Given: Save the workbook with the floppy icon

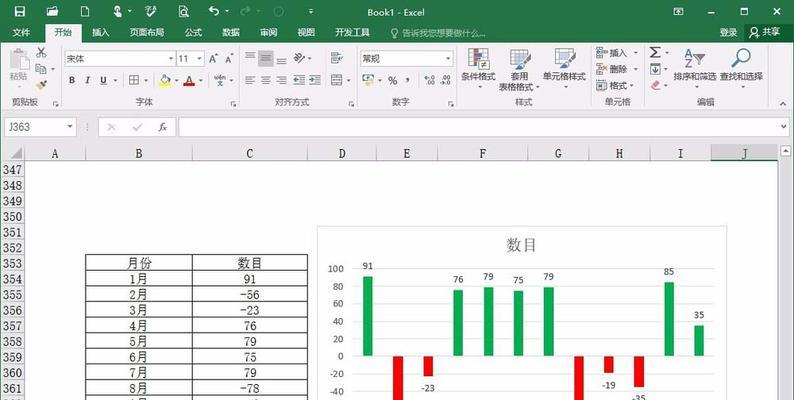Looking at the screenshot, I should pyautogui.click(x=20, y=11).
